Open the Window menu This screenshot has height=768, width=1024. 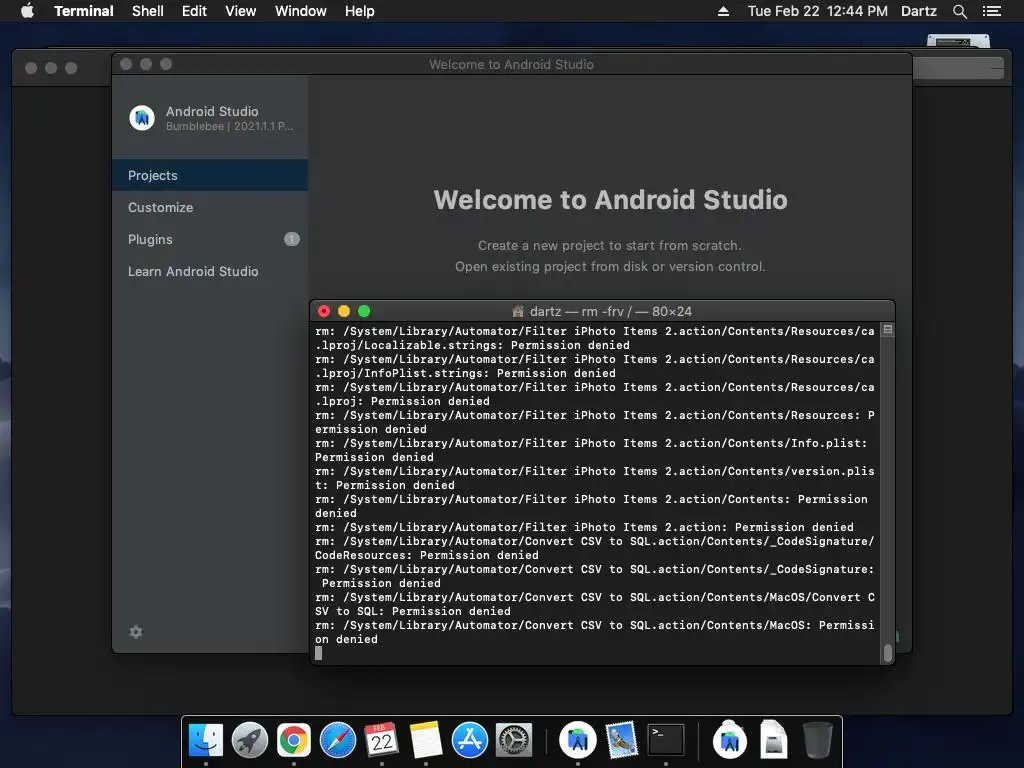300,11
